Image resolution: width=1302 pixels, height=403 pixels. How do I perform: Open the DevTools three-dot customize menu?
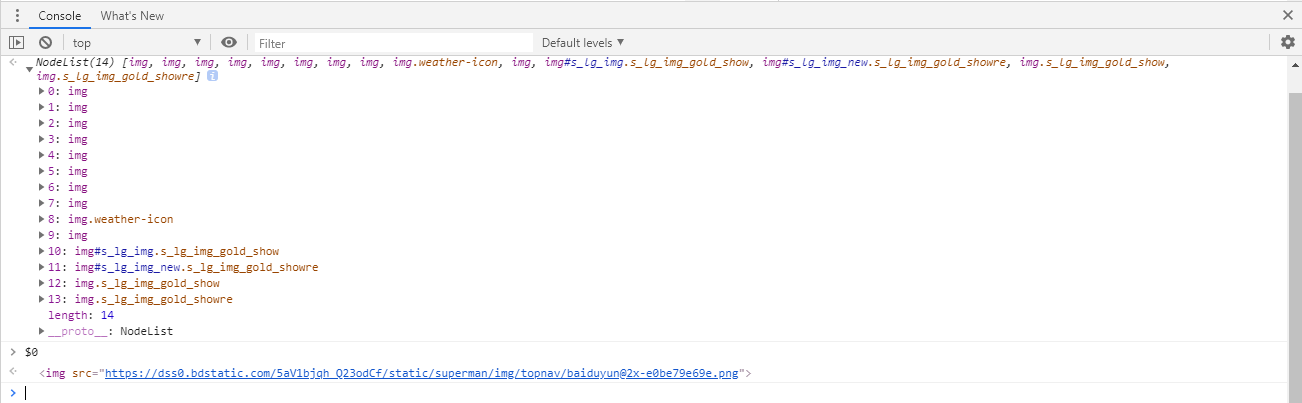[17, 15]
